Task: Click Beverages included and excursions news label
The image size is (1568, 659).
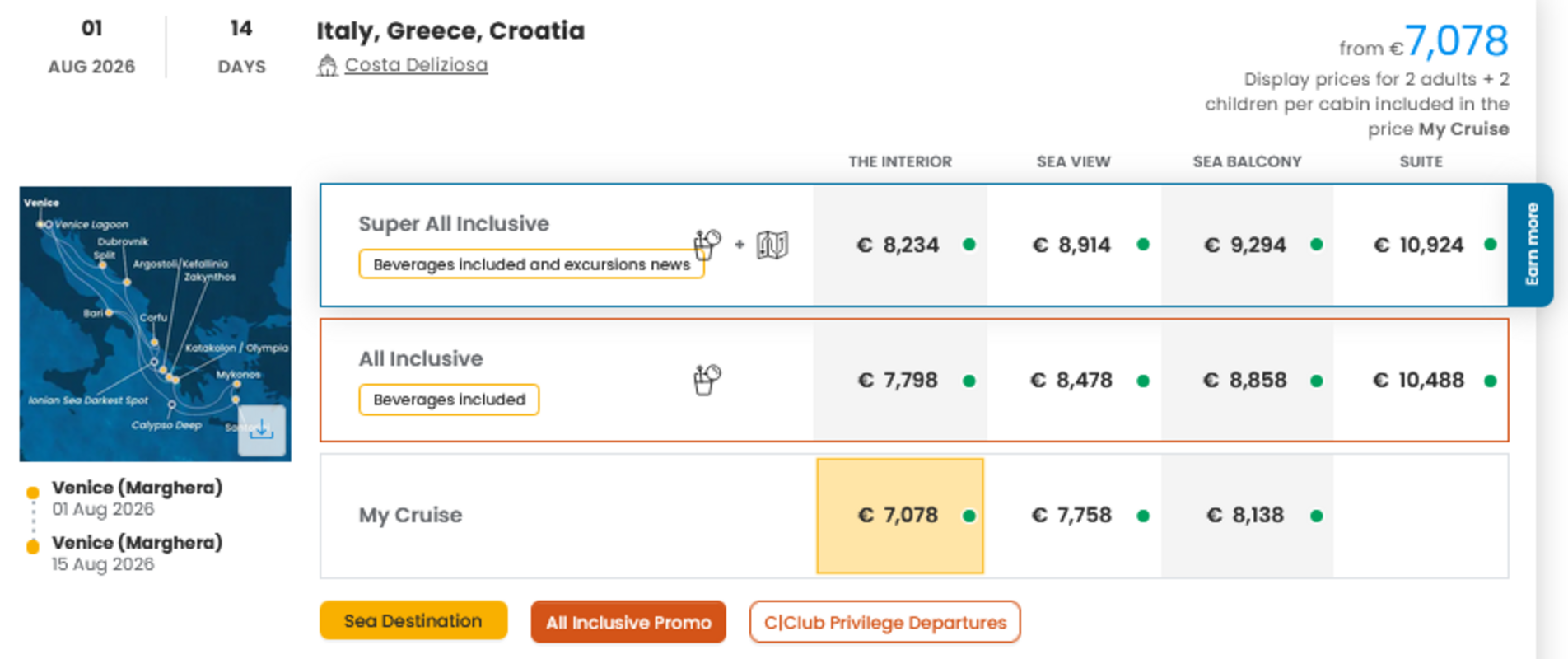Action: [531, 264]
